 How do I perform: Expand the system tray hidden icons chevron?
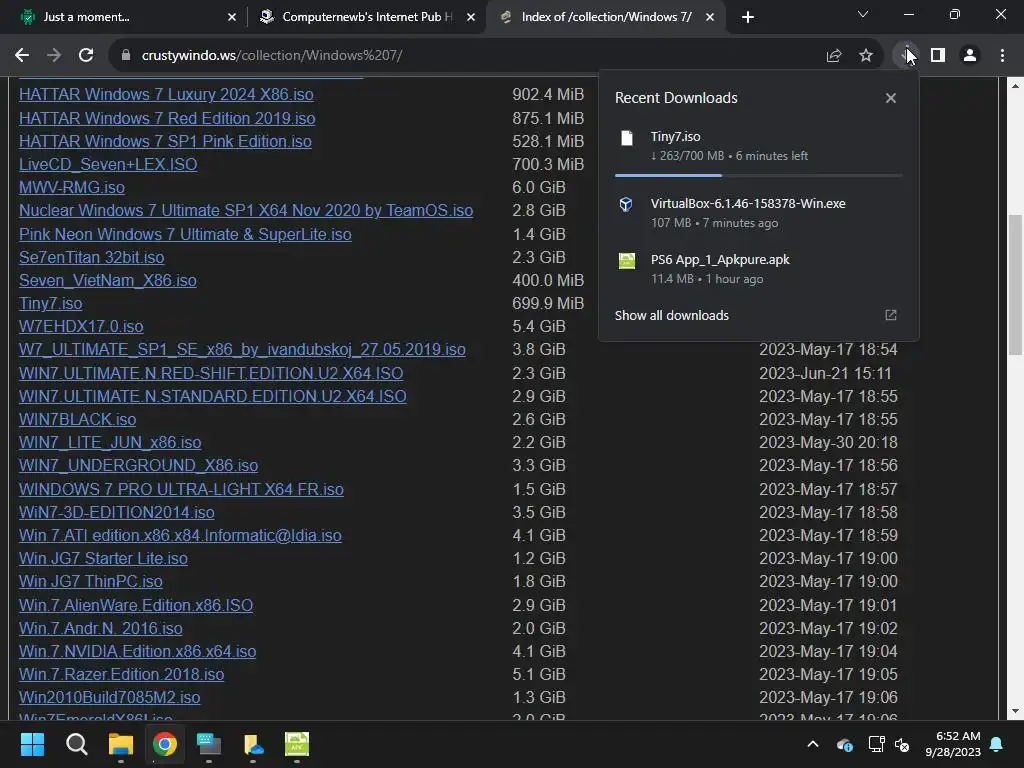[x=812, y=744]
